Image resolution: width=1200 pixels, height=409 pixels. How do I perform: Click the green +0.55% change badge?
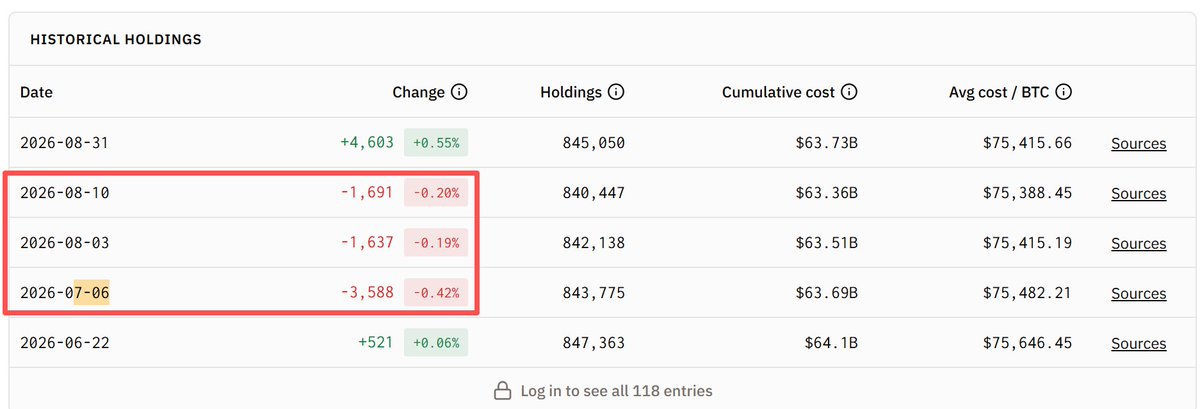pos(436,143)
